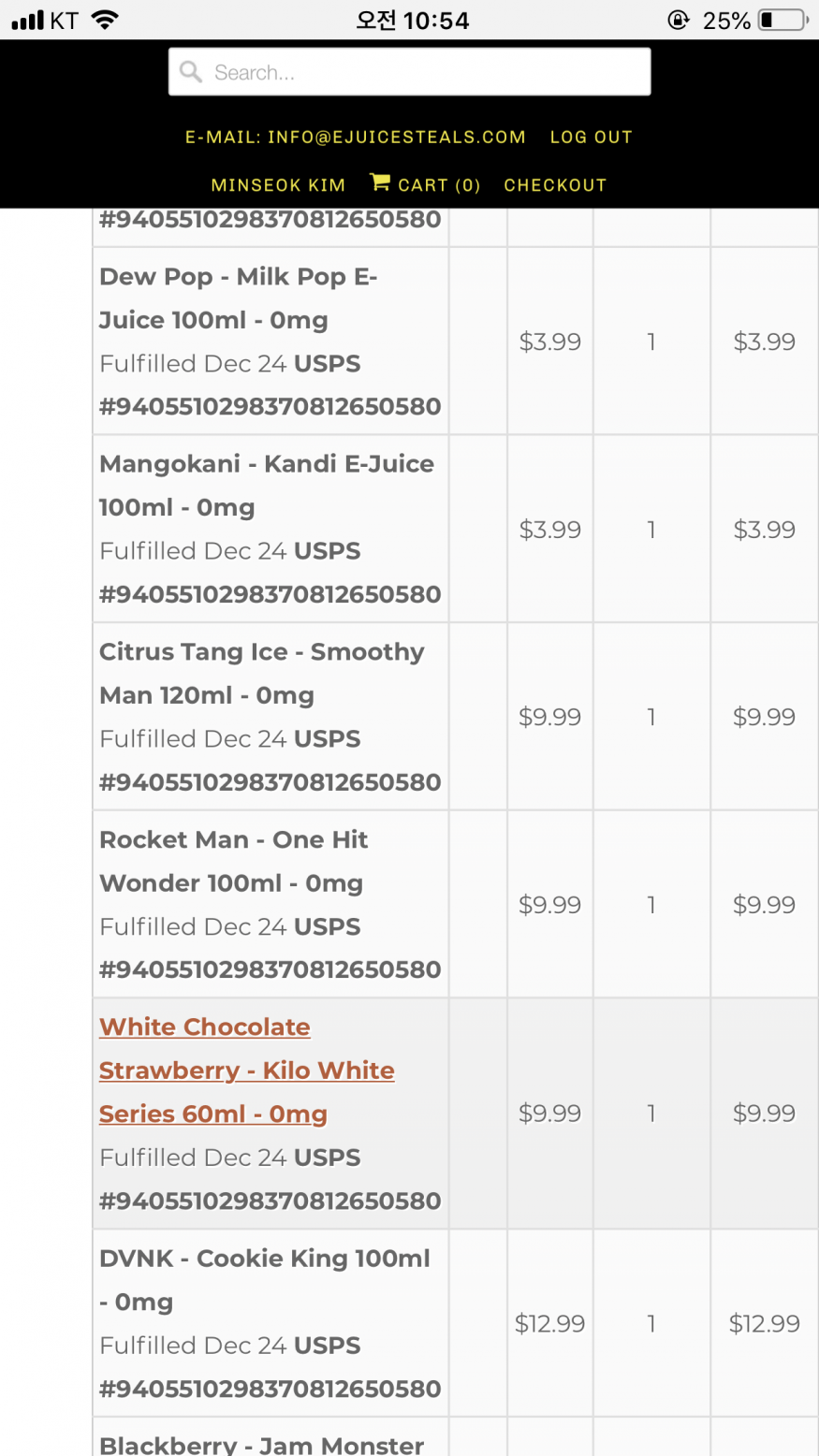Viewport: 819px width, 1456px height.
Task: Focus the Search input field
Action: point(409,72)
